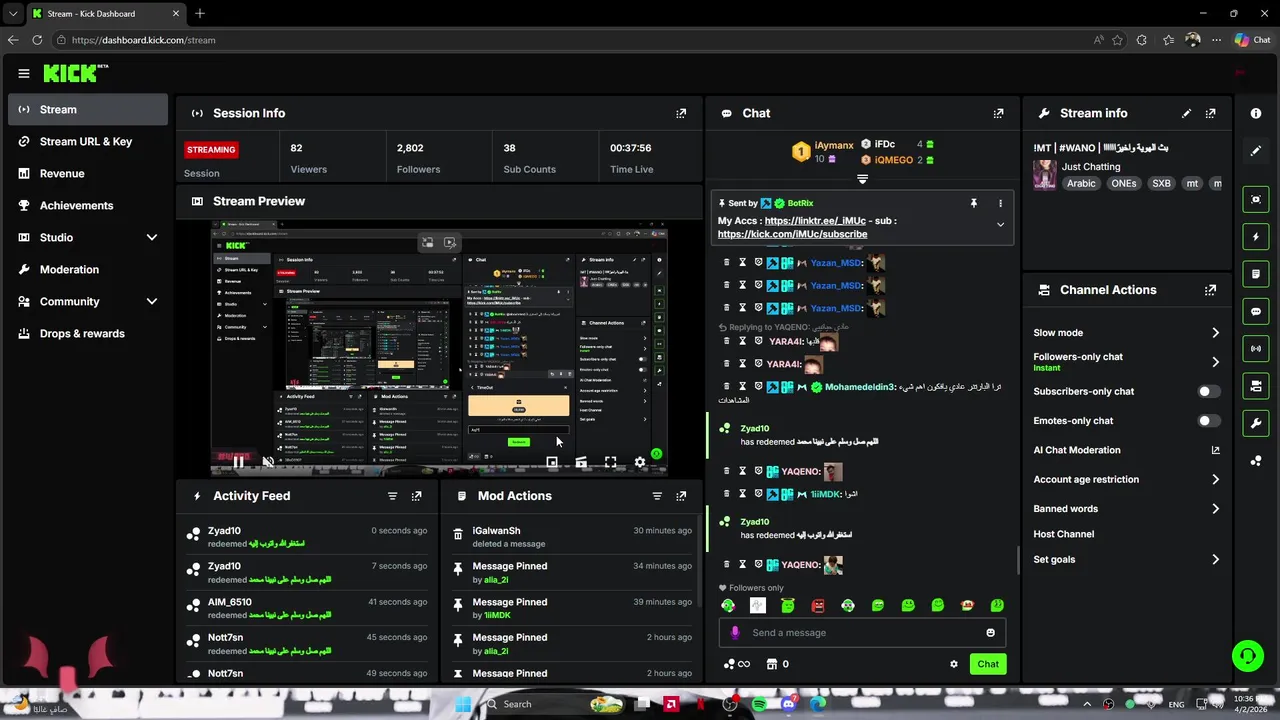Pop out the Mod Actions panel
Screen dimensions: 1280x720
click(681, 496)
